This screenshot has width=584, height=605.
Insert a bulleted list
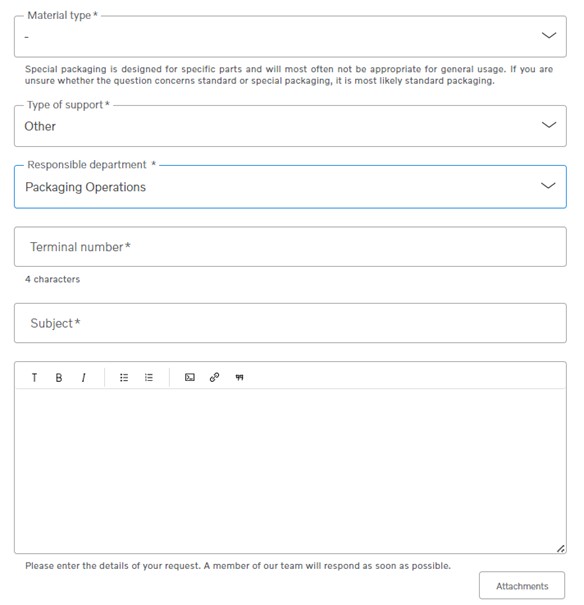tap(124, 377)
